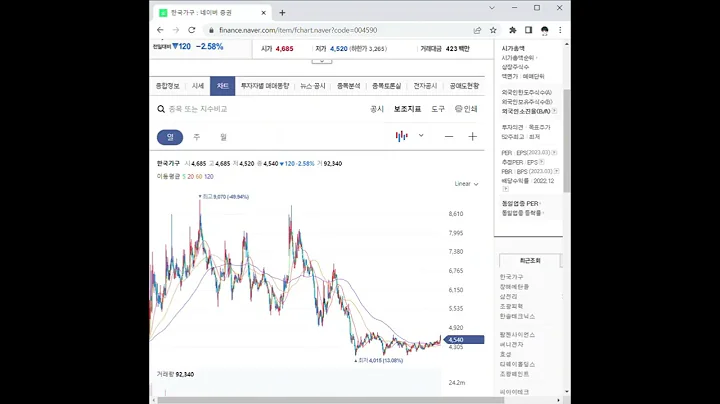Go back with the browser back arrow
Viewport: 720px width, 404px height.
point(160,30)
